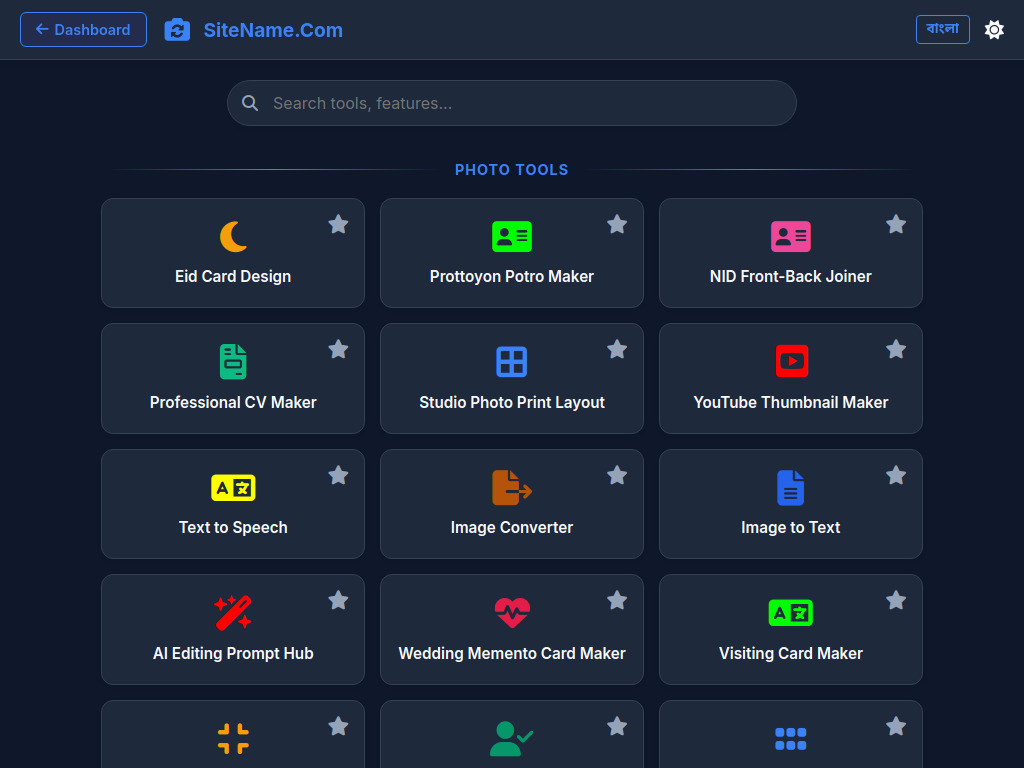
Task: Star the card with the green user-check icon
Action: point(617,726)
